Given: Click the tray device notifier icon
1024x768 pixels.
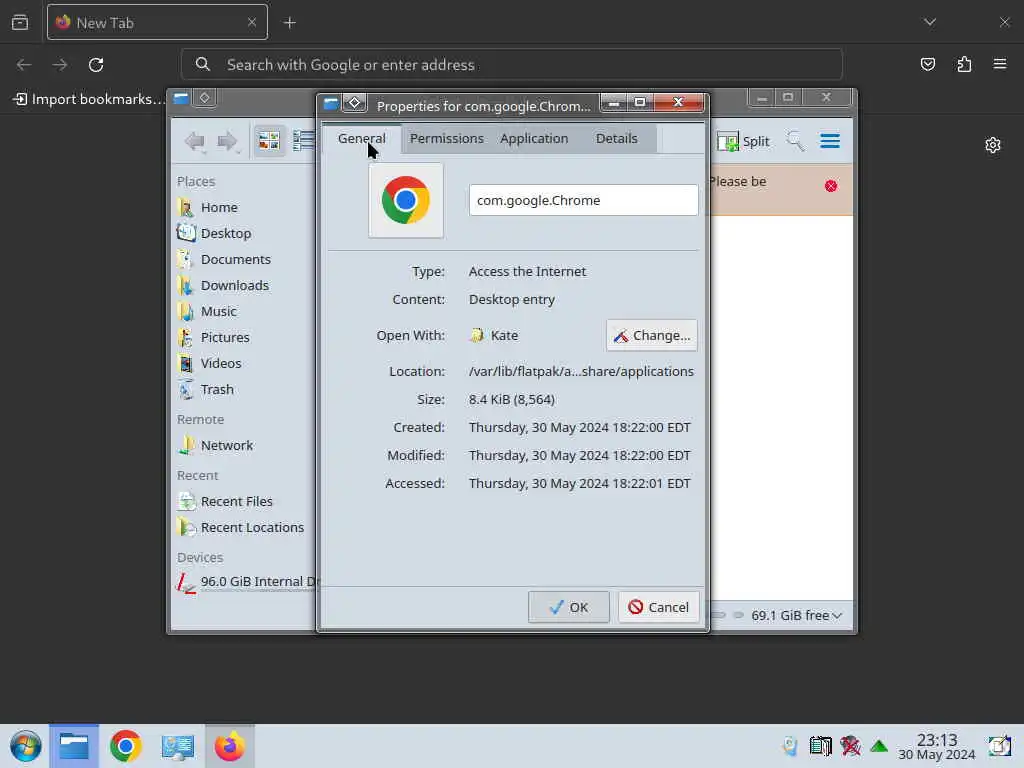Looking at the screenshot, I should coord(790,746).
